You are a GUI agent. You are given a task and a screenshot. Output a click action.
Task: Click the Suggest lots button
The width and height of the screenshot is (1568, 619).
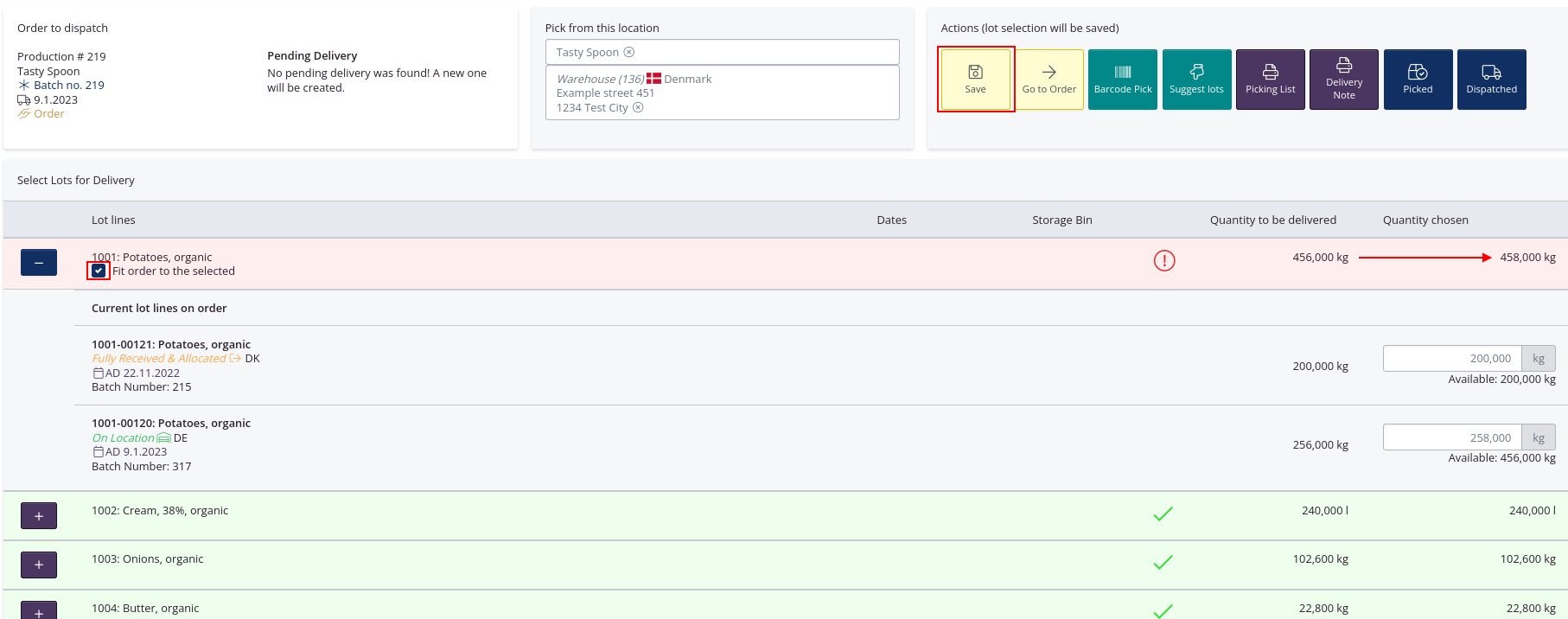click(x=1196, y=80)
